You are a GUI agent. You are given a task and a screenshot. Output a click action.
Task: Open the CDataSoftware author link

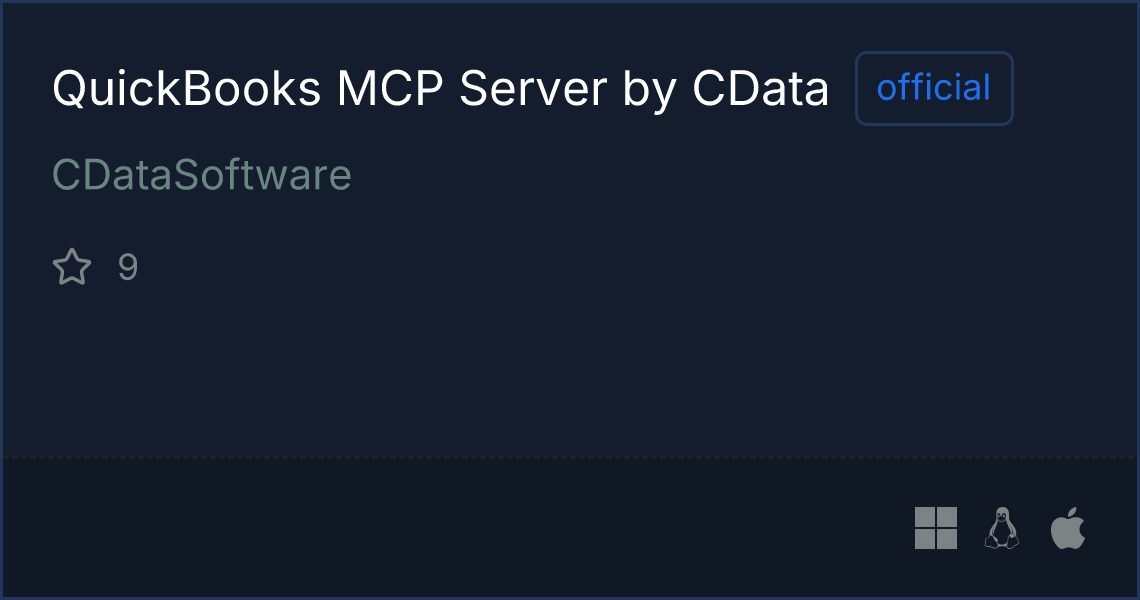tap(202, 175)
